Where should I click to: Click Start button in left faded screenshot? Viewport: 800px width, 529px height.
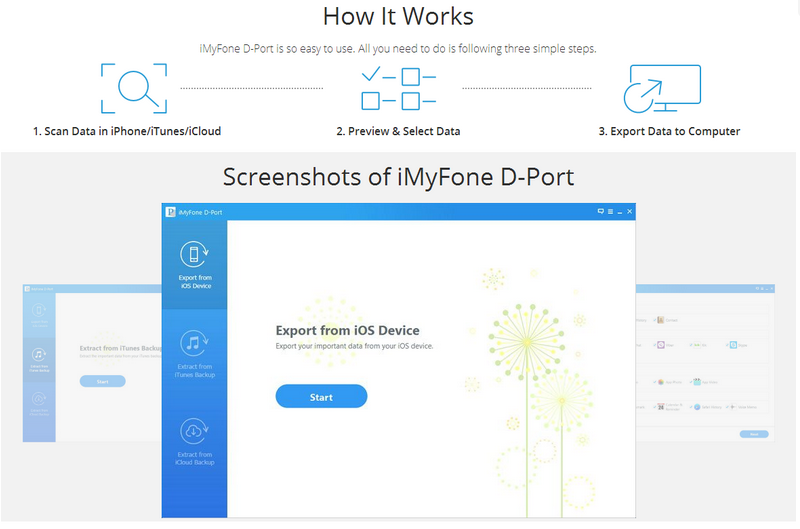pyautogui.click(x=103, y=381)
